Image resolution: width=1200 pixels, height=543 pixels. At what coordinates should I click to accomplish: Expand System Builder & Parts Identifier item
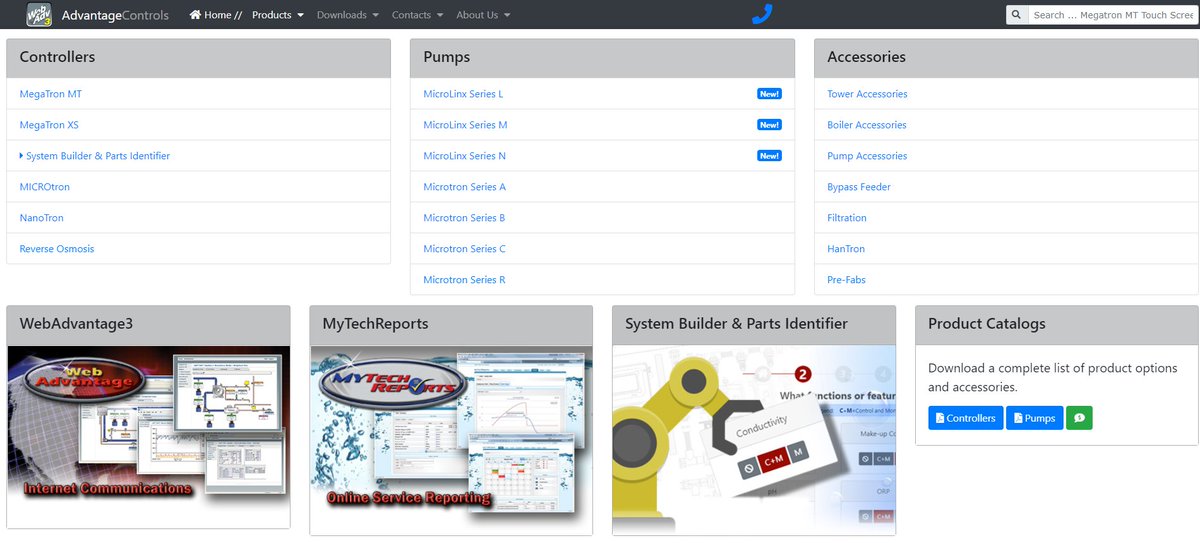point(95,156)
